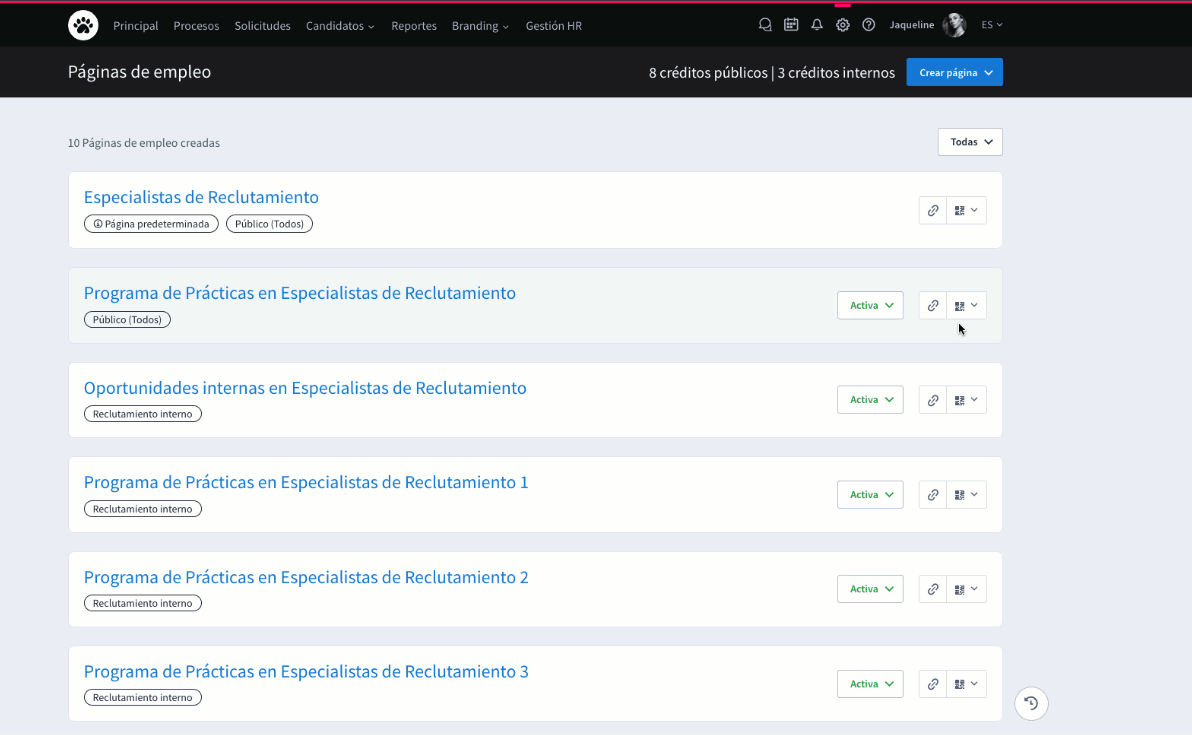Screen dimensions: 1192x735
Task: Expand the Branding menu
Action: tap(480, 26)
